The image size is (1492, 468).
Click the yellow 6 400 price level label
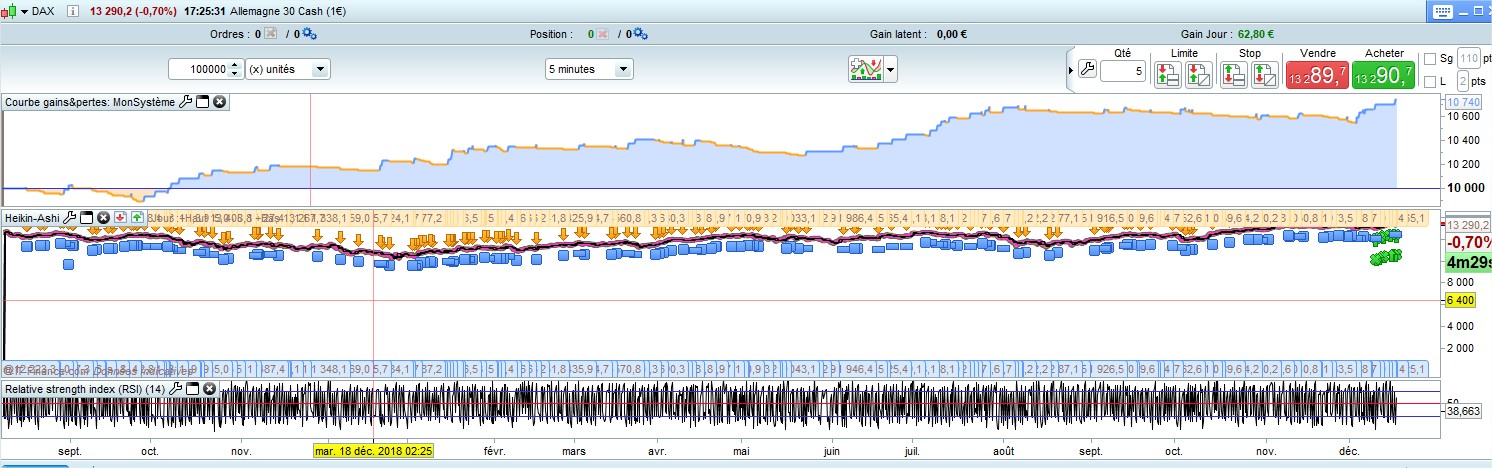[1462, 300]
